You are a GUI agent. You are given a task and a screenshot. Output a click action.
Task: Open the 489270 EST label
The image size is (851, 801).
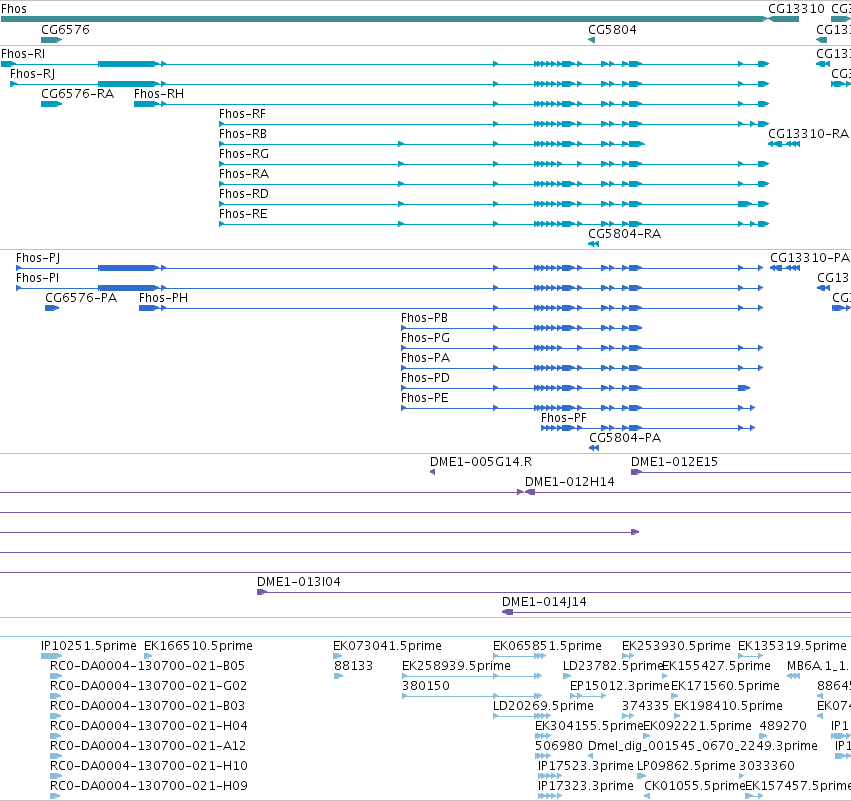[x=783, y=726]
